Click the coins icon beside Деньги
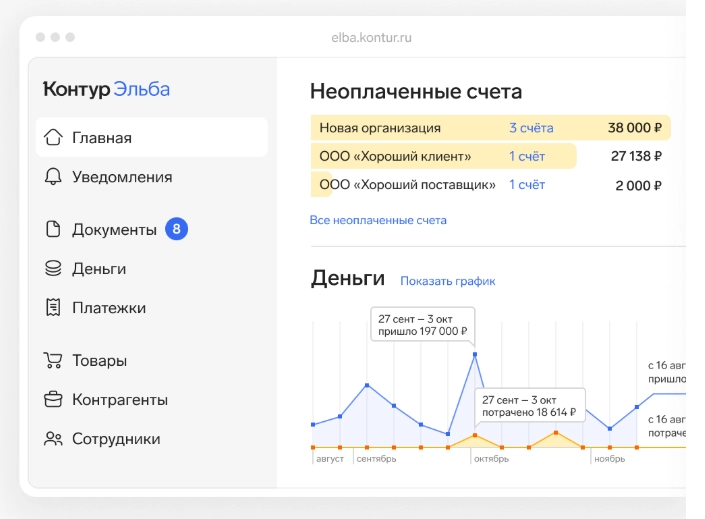This screenshot has width=705, height=519. (x=53, y=269)
